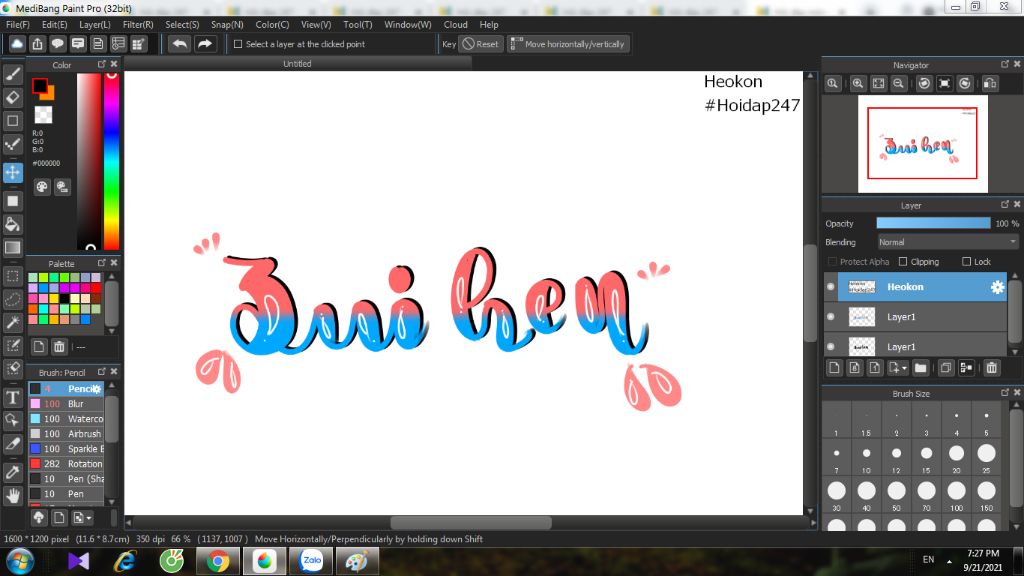The height and width of the screenshot is (576, 1024).
Task: Select the Magic Wand tool
Action: pos(12,322)
